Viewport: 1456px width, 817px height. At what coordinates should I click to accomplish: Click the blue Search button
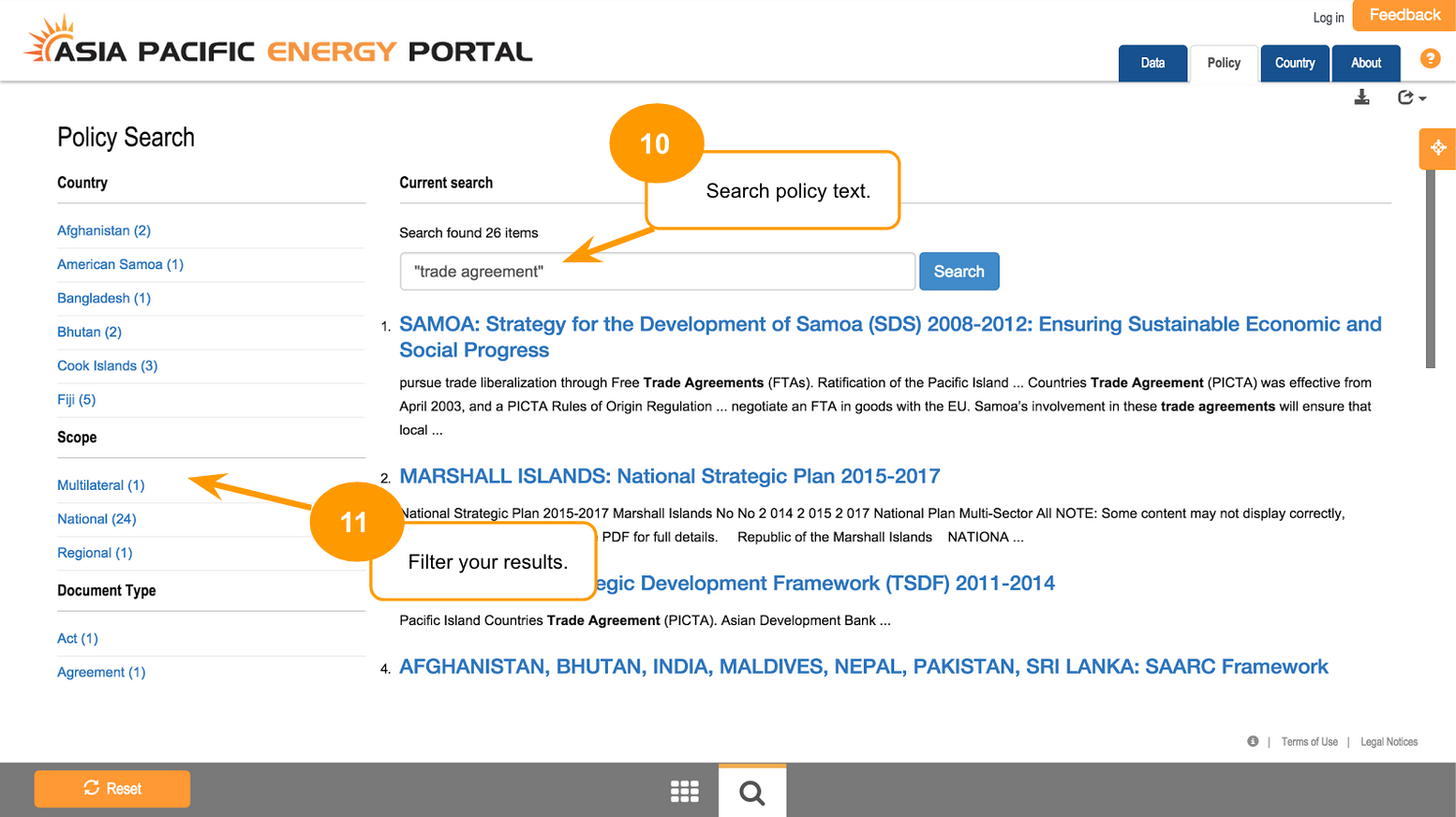[x=958, y=272]
